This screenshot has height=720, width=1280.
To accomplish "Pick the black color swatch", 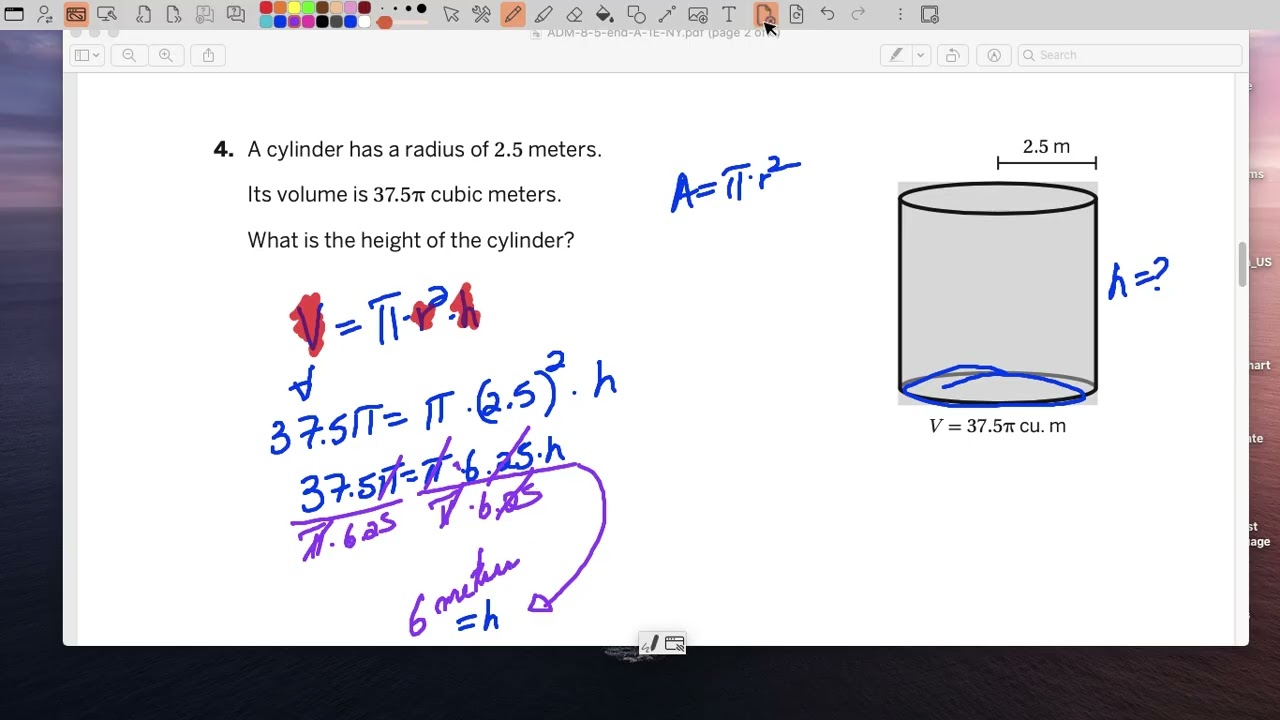I will point(322,21).
